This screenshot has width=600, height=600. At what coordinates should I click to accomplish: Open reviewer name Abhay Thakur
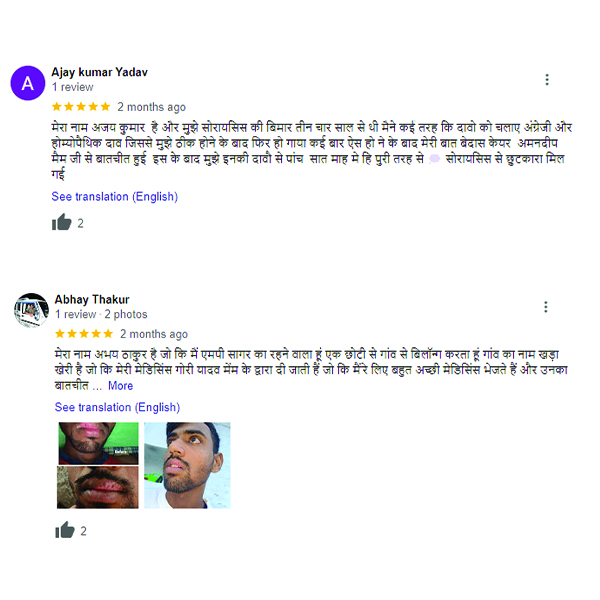pyautogui.click(x=92, y=299)
